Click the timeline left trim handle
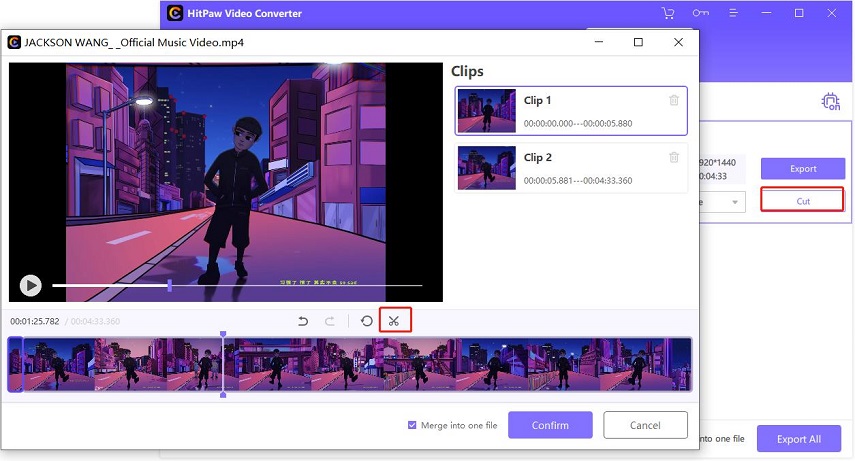 point(15,364)
